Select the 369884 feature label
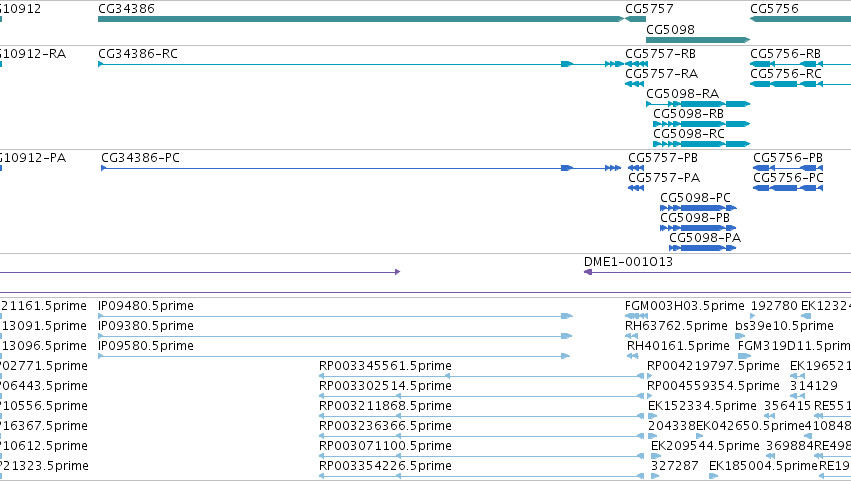 [x=790, y=446]
